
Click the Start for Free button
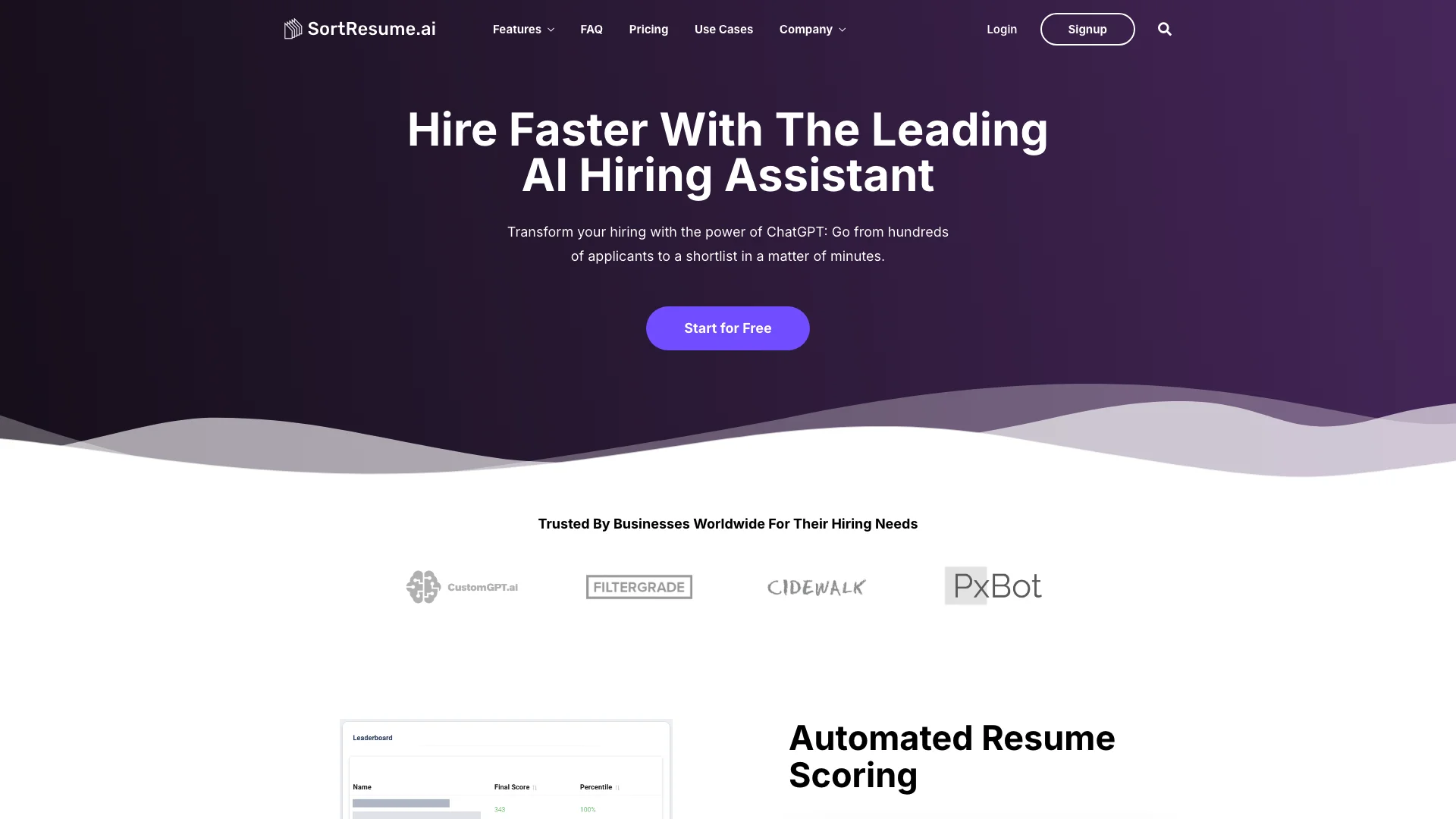point(728,328)
